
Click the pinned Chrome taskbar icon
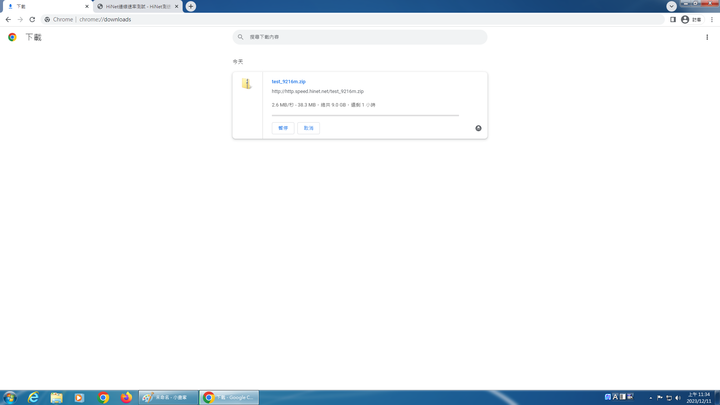[x=103, y=398]
